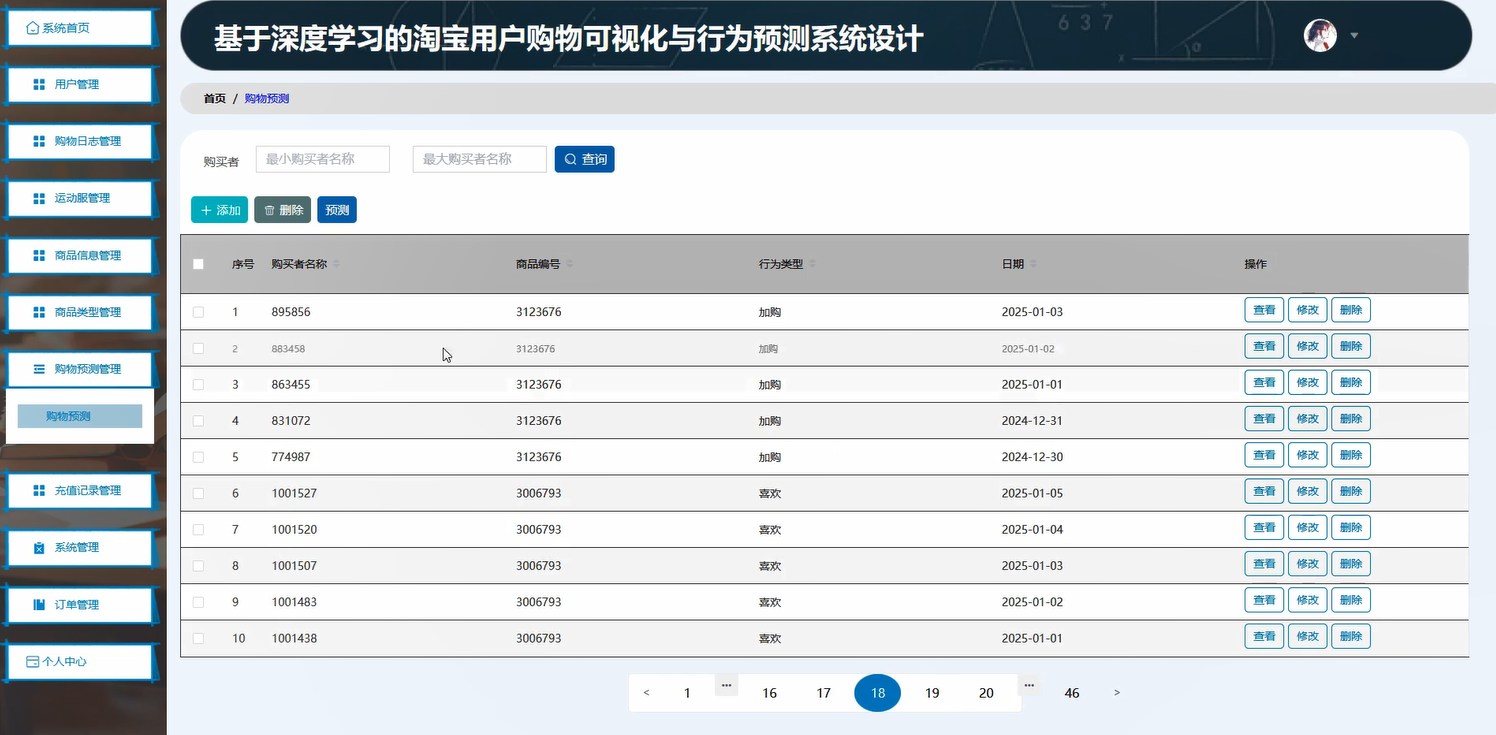The image size is (1496, 735).
Task: Focus the 最大购买者名称 input field
Action: (x=480, y=159)
